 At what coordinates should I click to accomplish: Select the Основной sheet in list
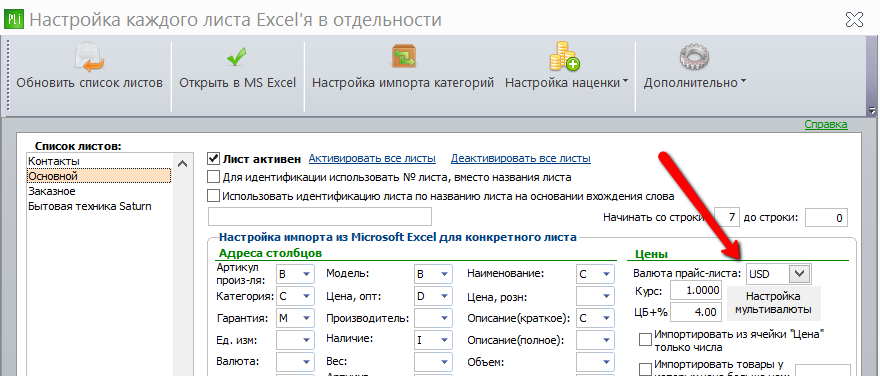click(99, 176)
